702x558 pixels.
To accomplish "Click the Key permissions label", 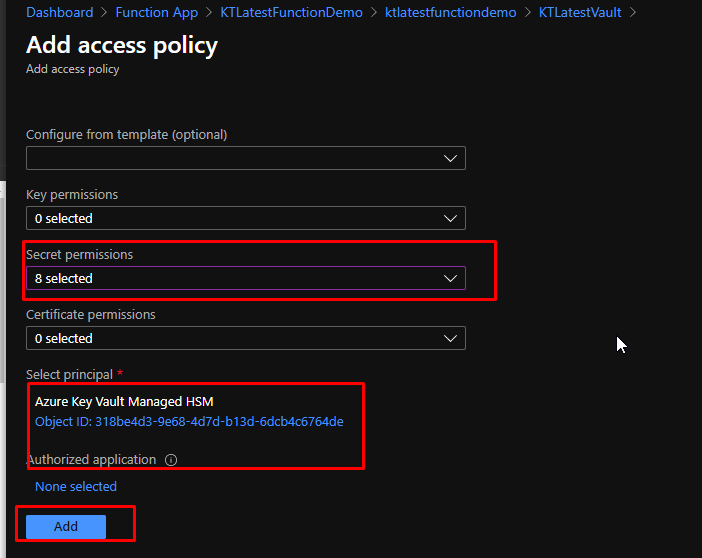I will [x=72, y=194].
